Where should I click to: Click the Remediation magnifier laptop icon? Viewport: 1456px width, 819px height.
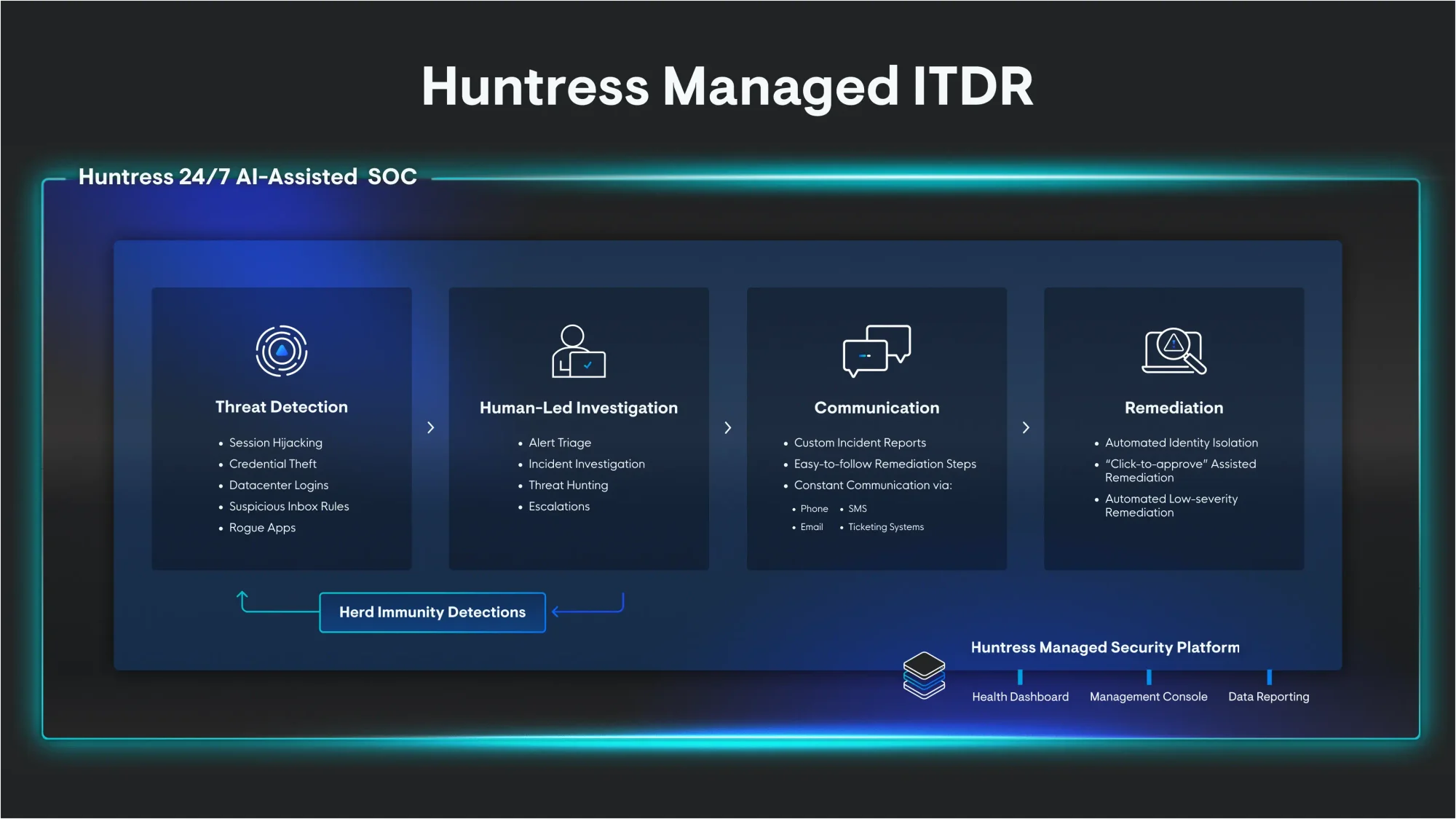(x=1174, y=351)
